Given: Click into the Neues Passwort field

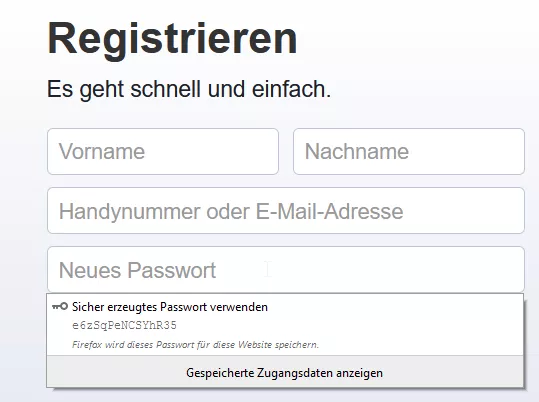Looking at the screenshot, I should point(286,270).
